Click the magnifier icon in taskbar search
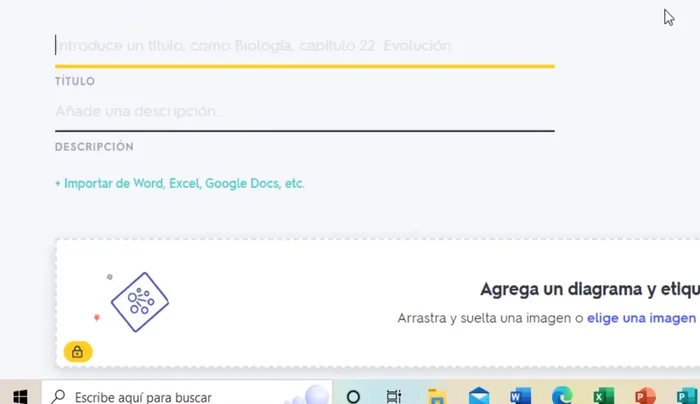 click(58, 396)
